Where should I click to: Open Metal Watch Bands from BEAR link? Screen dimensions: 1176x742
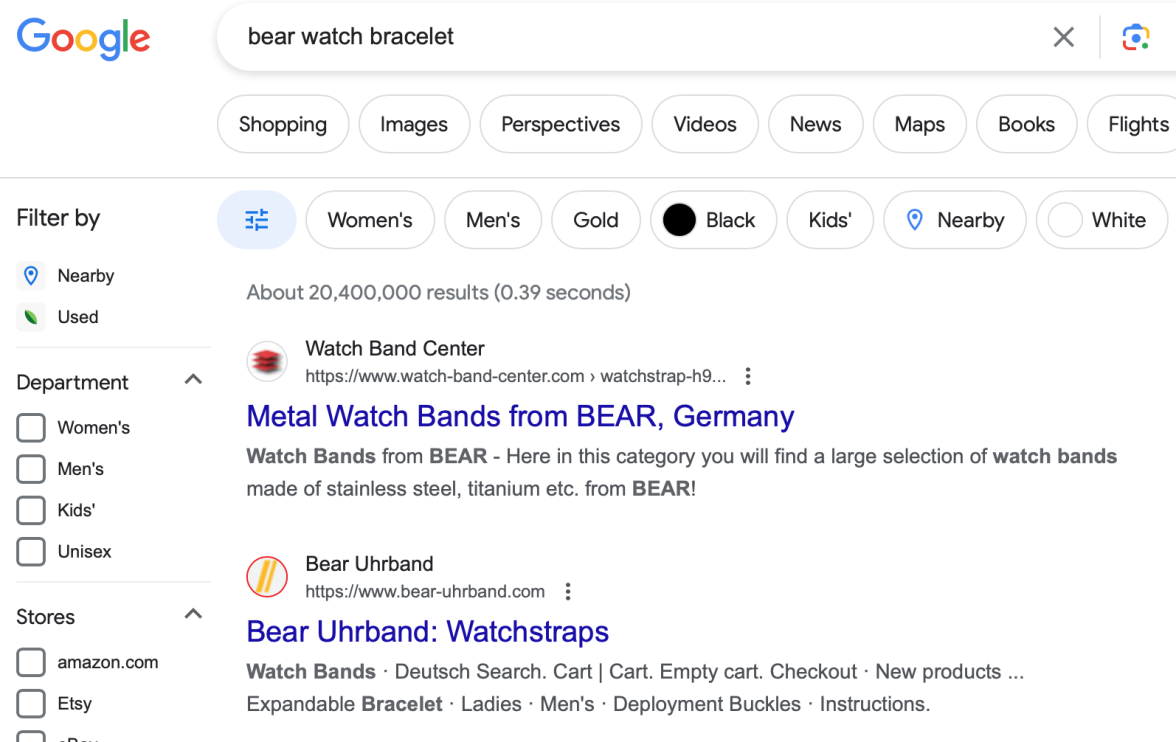click(520, 416)
